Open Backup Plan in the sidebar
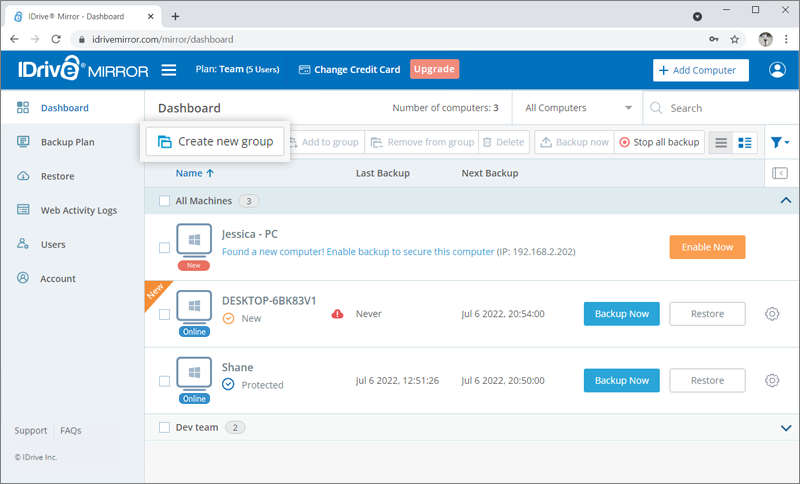 [67, 142]
